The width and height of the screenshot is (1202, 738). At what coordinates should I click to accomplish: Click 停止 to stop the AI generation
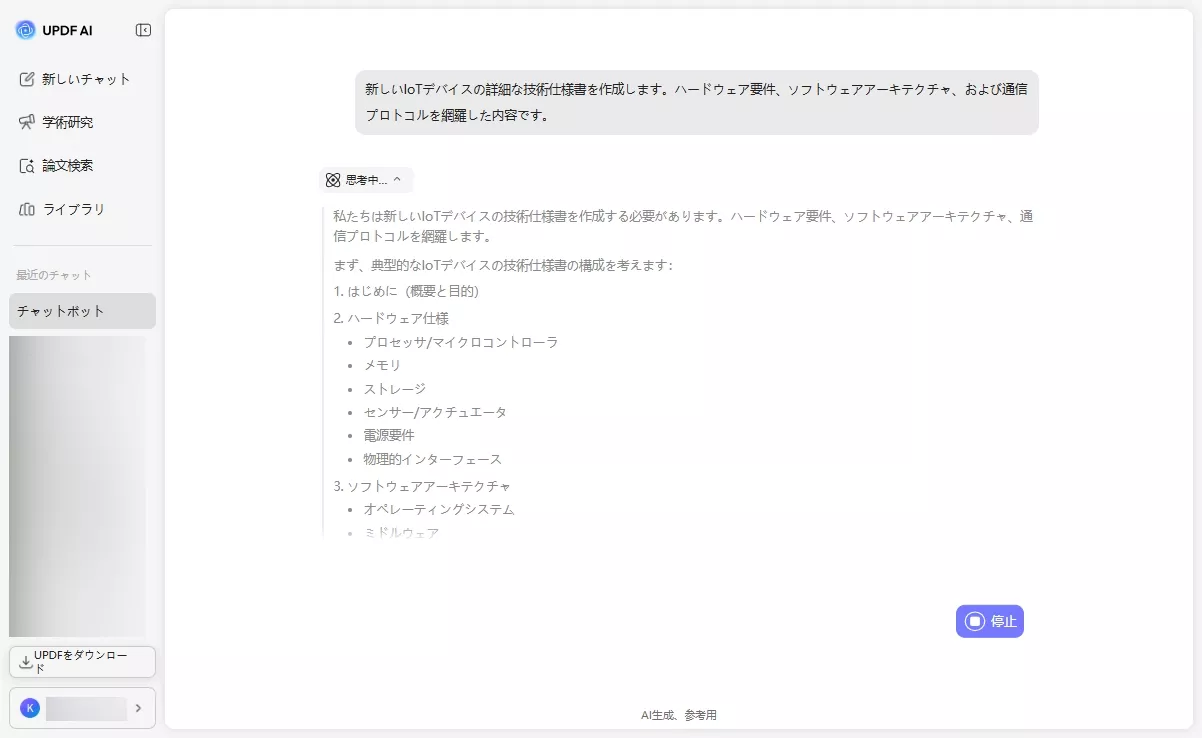point(989,621)
